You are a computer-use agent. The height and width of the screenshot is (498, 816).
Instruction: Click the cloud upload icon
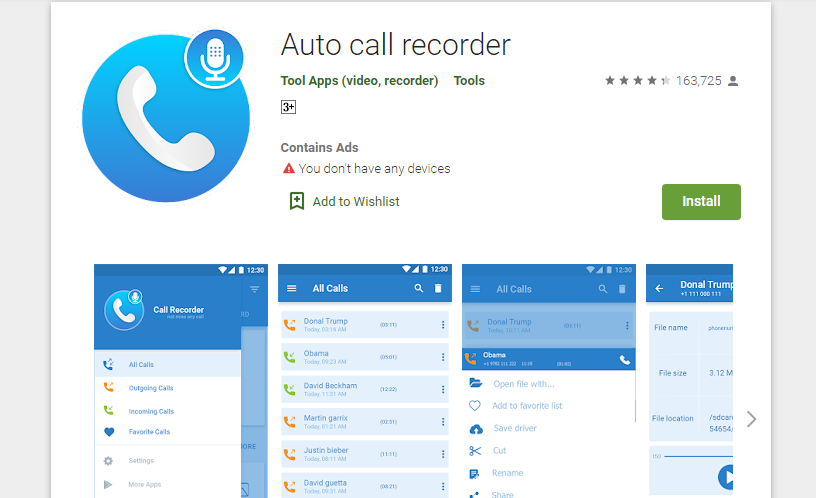(x=476, y=429)
